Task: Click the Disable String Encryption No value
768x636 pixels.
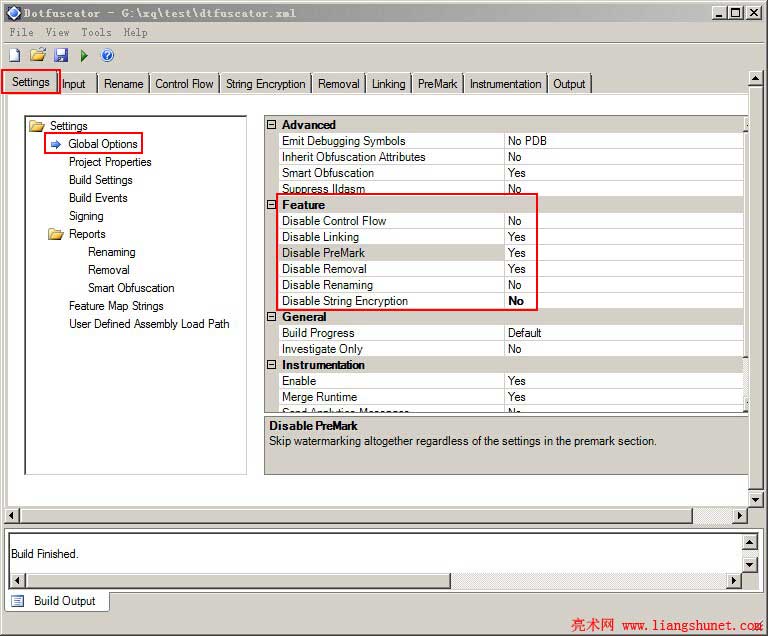Action: 624,301
